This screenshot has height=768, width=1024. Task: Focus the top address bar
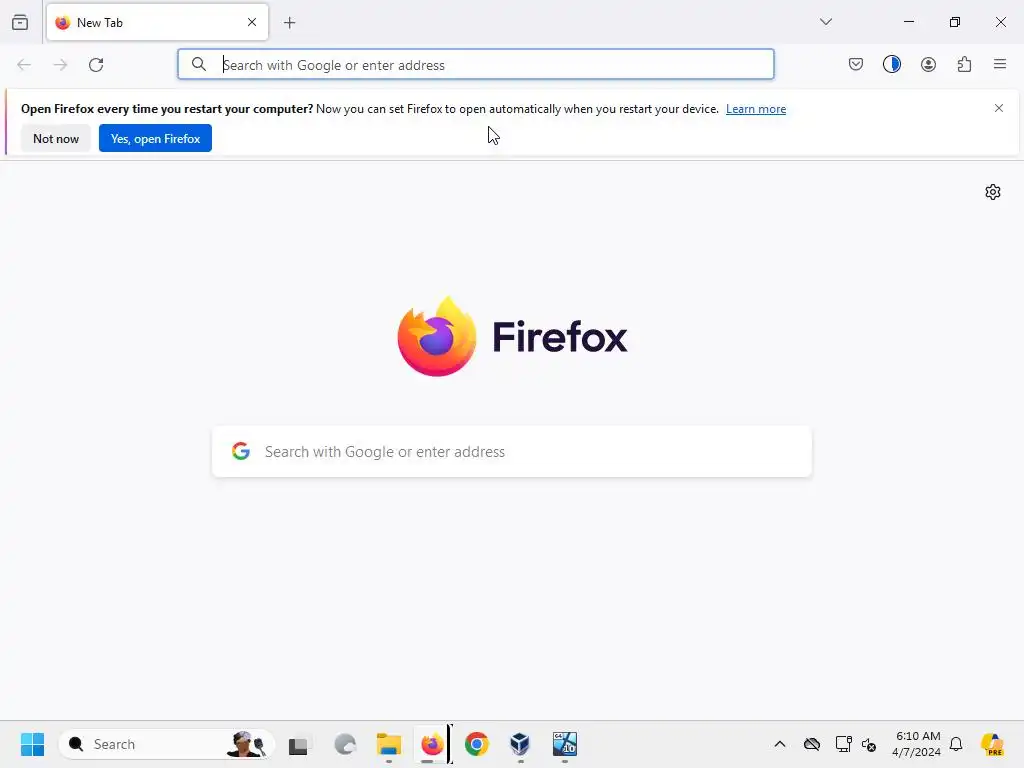coord(476,64)
